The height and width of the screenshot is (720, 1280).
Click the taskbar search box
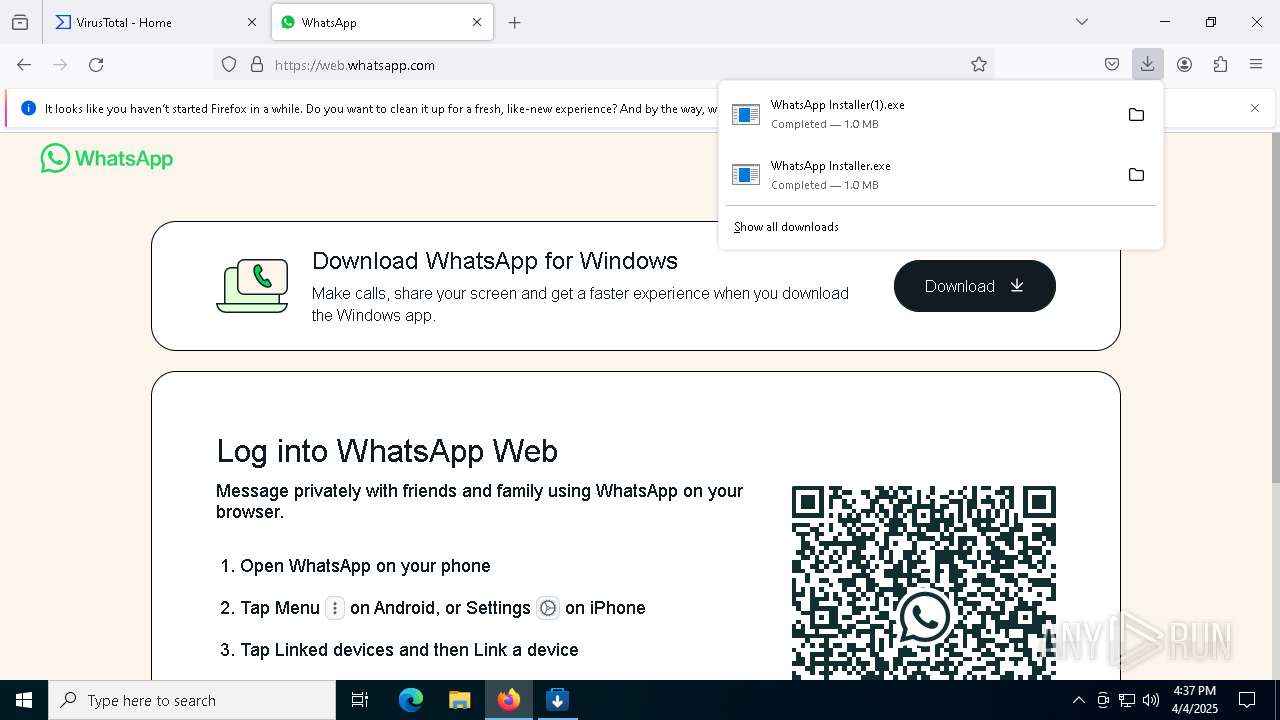tap(192, 700)
